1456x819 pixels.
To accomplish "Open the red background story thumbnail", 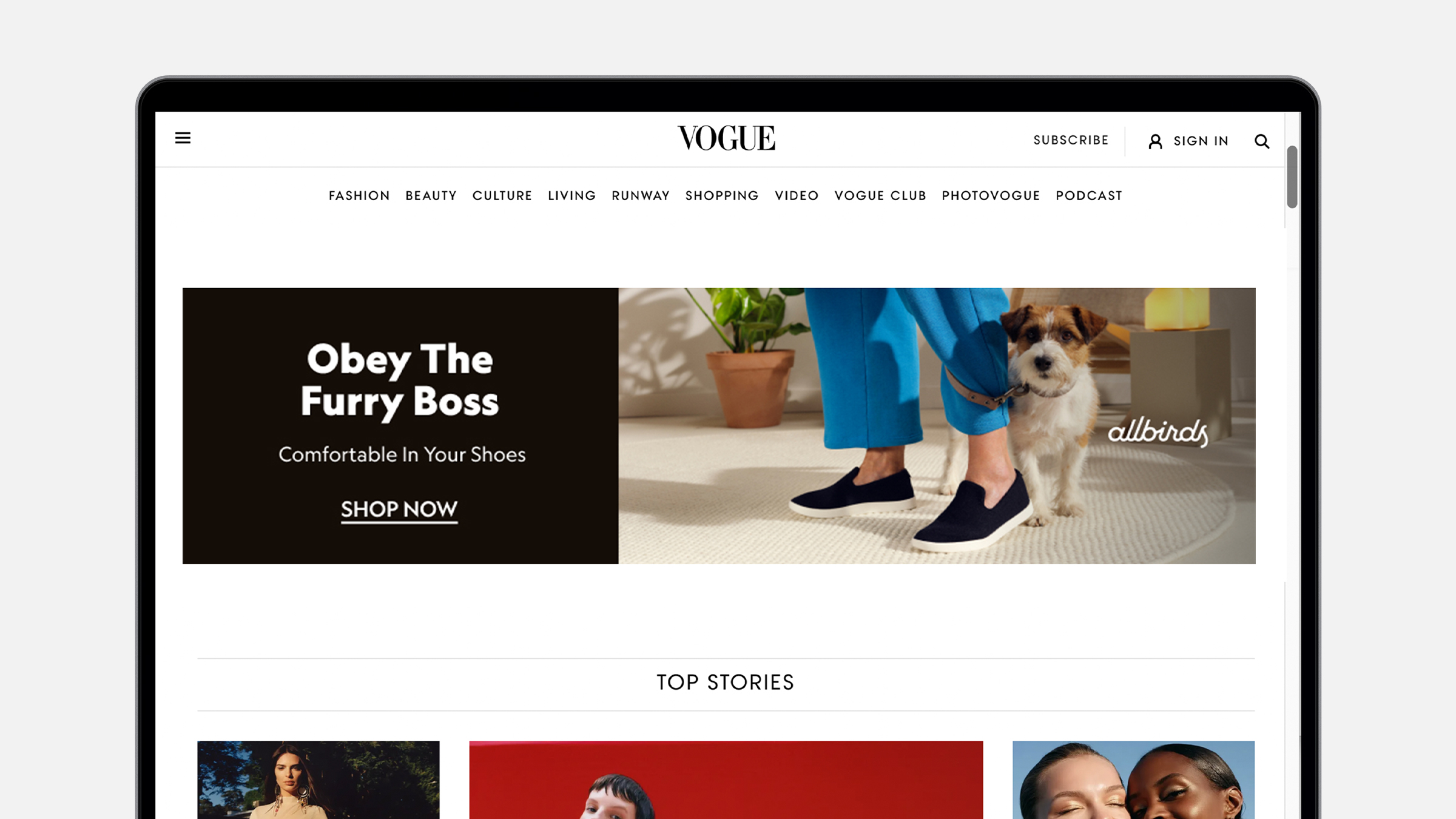I will 726,780.
